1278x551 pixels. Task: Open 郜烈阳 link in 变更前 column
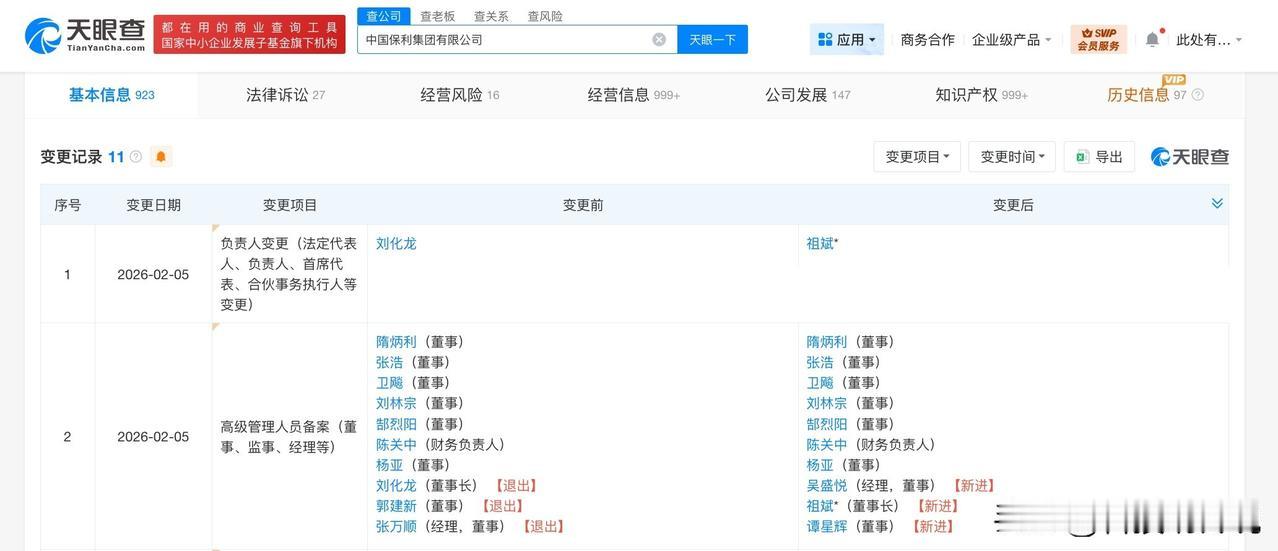[396, 424]
